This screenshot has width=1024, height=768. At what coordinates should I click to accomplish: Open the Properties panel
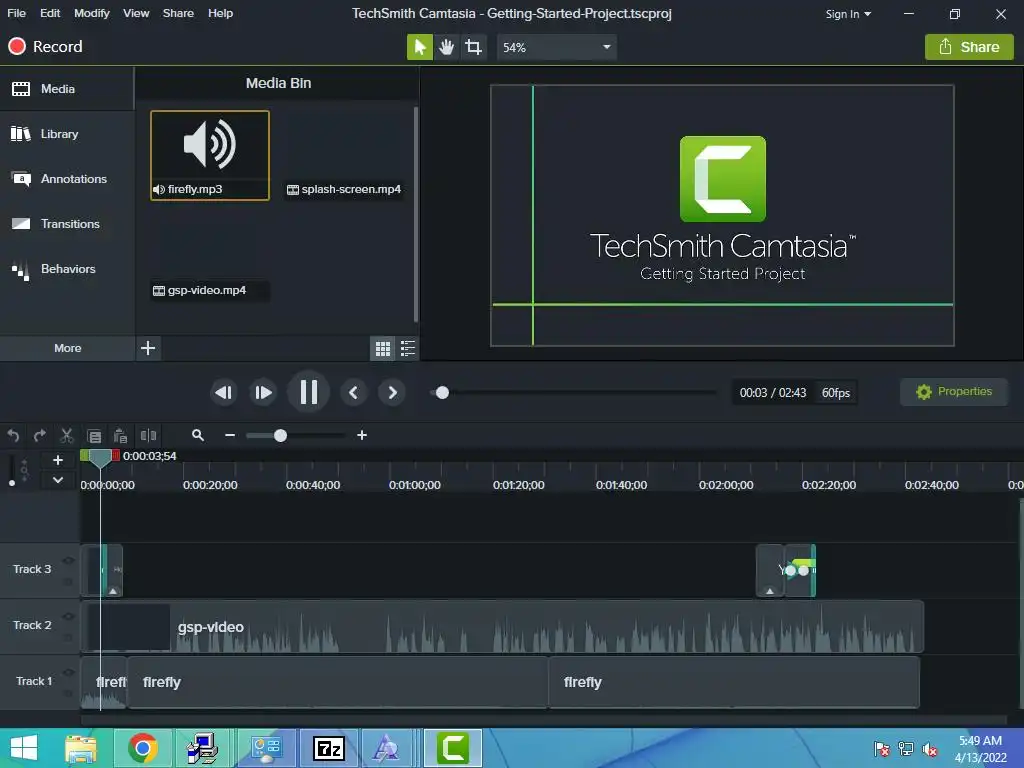pos(953,392)
